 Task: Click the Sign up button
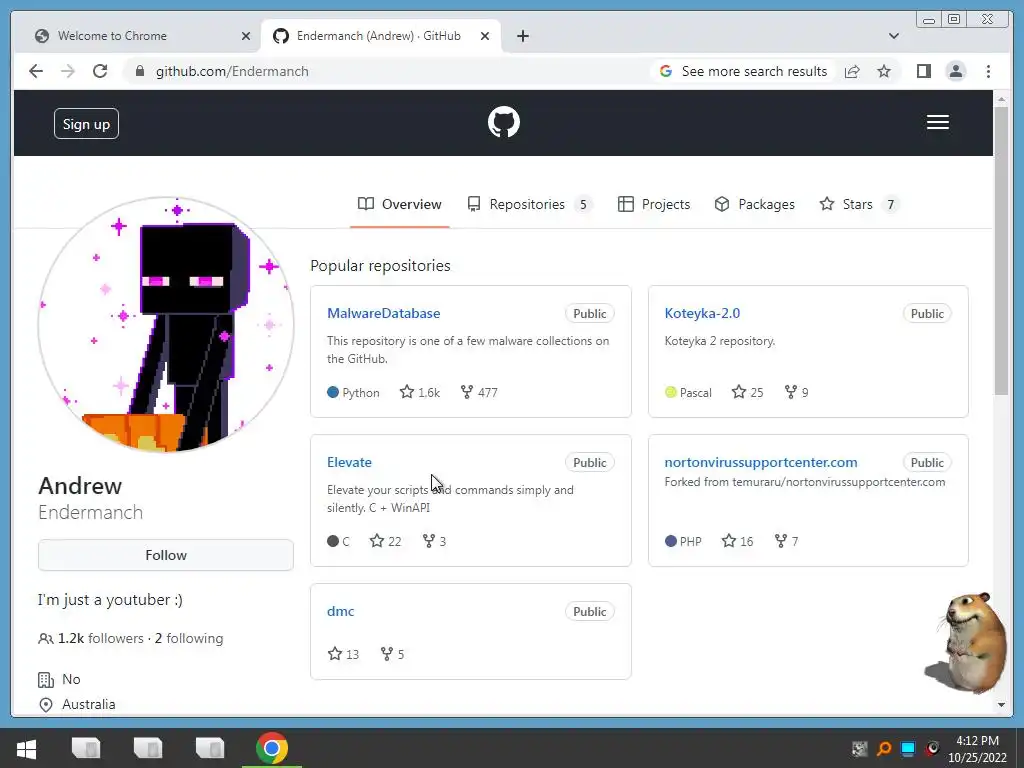tap(86, 123)
